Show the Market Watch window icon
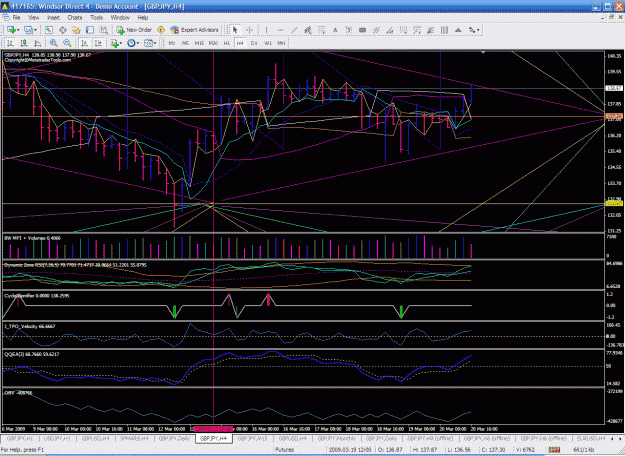The height and width of the screenshot is (456, 625). 49,30
